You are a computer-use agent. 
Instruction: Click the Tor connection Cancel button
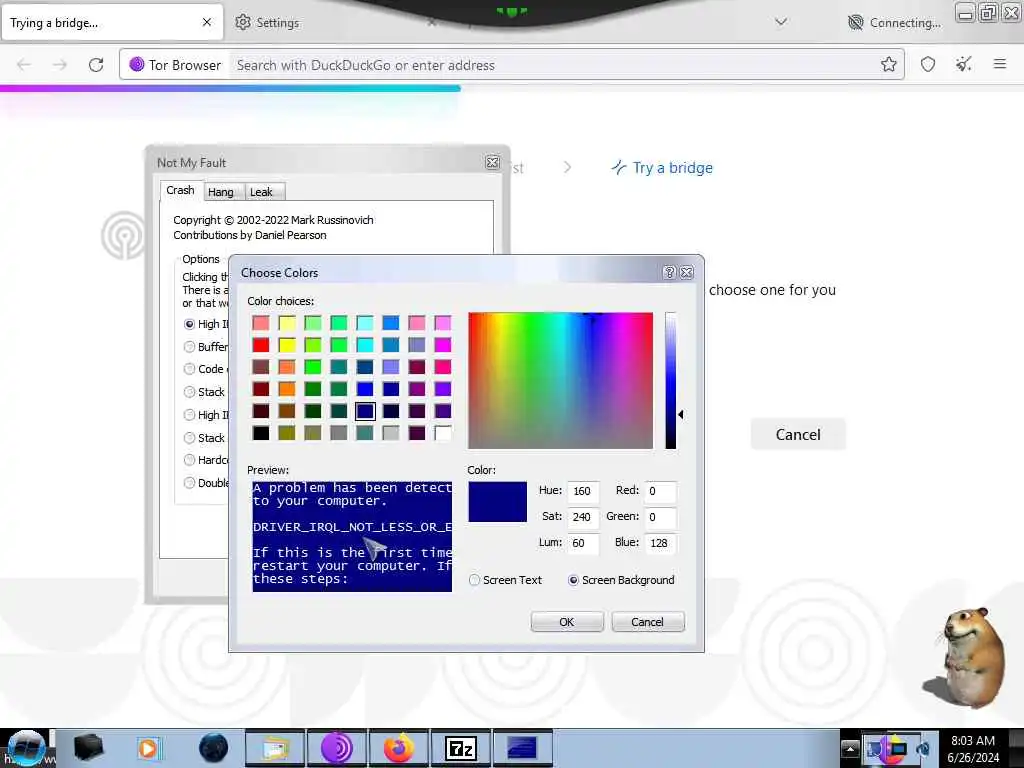coord(798,434)
